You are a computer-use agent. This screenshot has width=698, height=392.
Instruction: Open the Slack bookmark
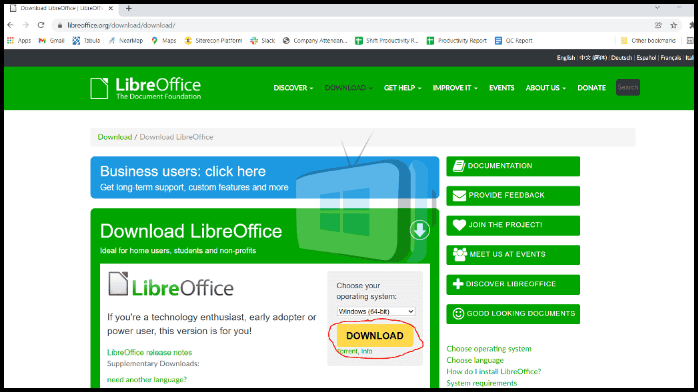click(x=263, y=40)
